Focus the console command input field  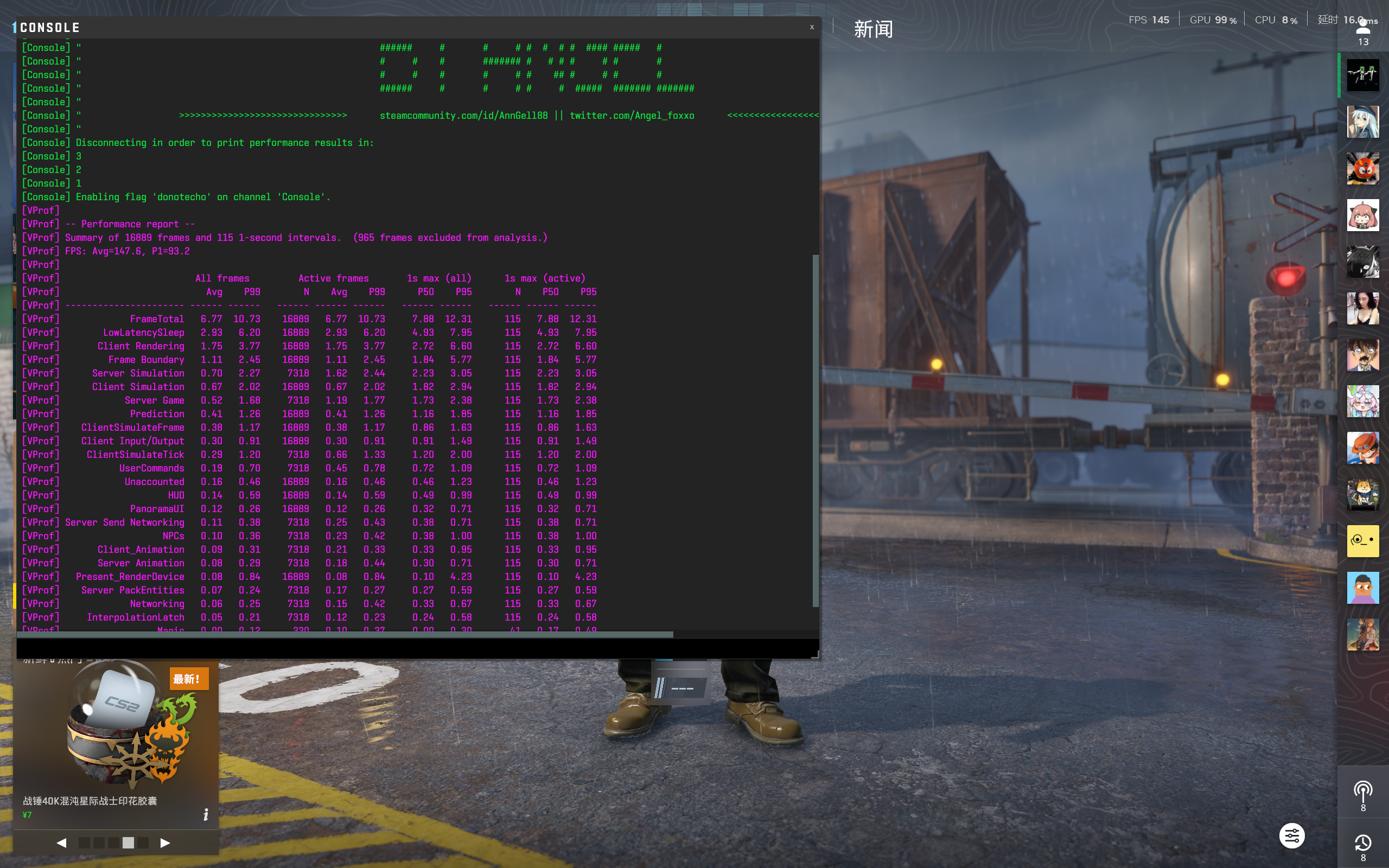[x=415, y=648]
